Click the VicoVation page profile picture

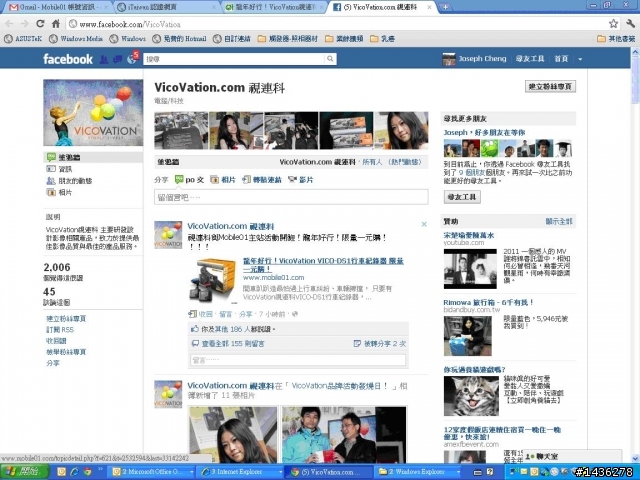pyautogui.click(x=93, y=113)
